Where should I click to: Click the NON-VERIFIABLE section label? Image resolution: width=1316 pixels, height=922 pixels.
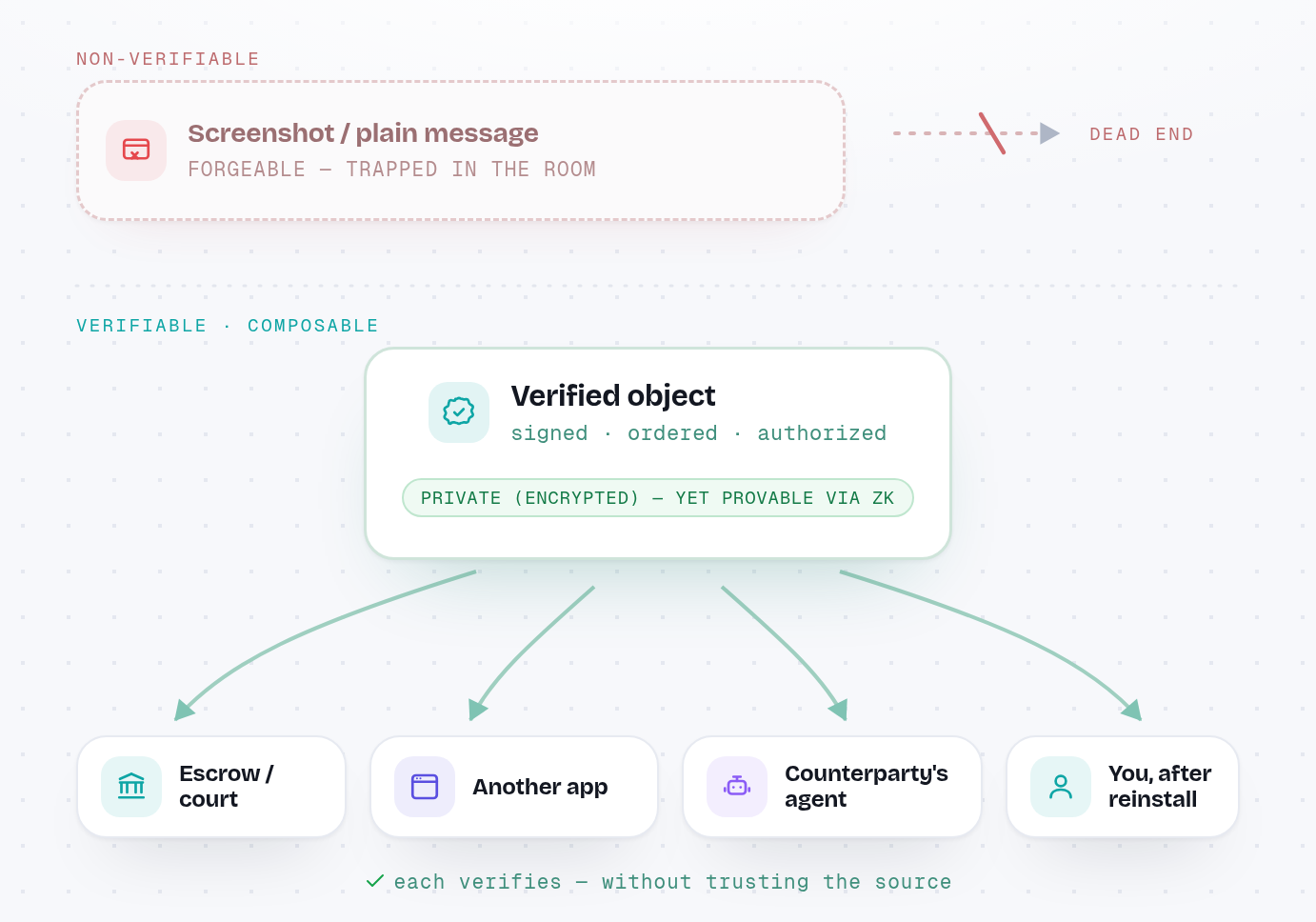168,59
